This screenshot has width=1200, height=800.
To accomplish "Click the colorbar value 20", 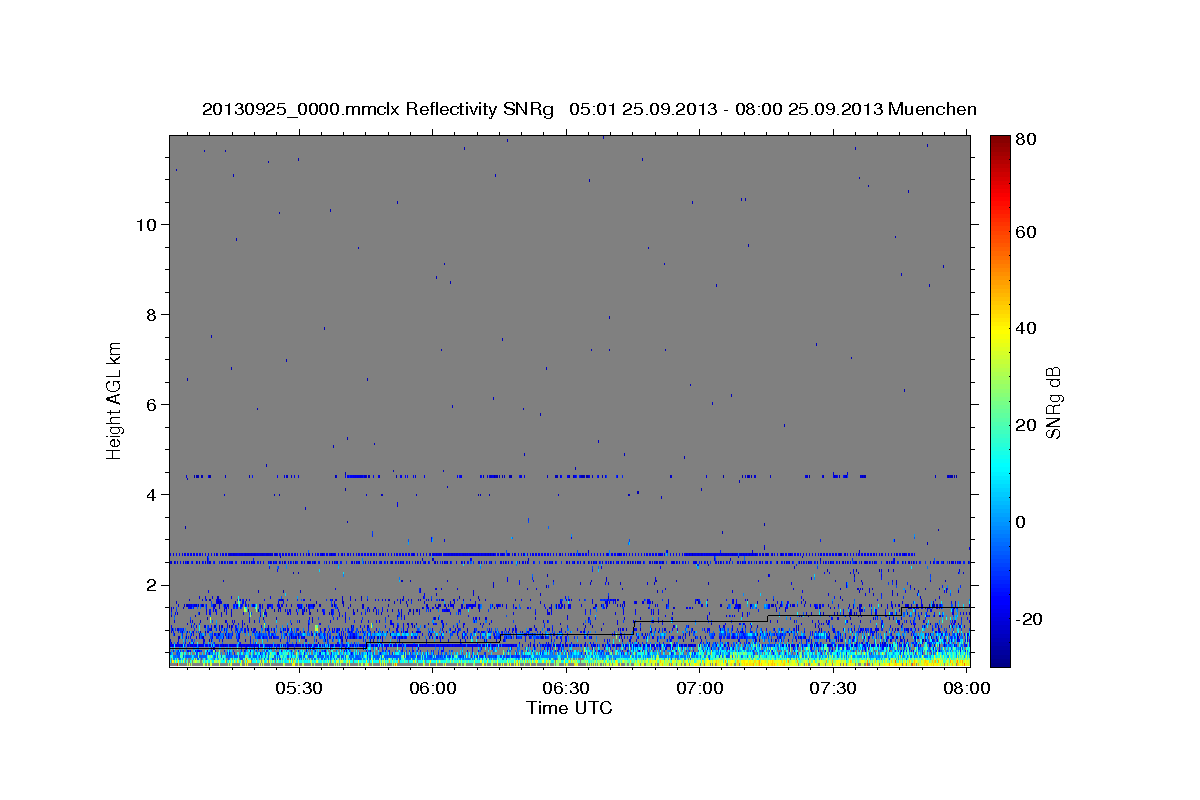I will tap(1028, 425).
